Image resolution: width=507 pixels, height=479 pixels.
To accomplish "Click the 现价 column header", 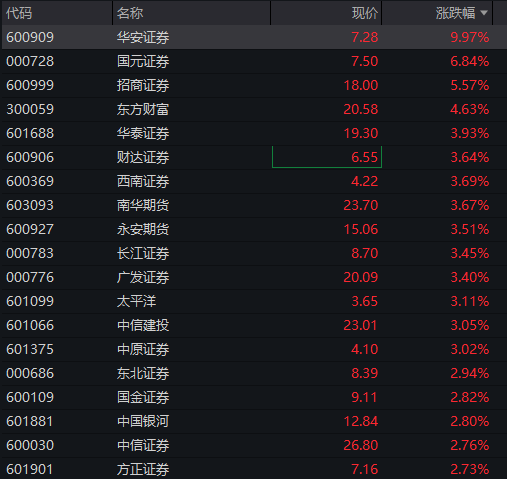I will pos(365,13).
